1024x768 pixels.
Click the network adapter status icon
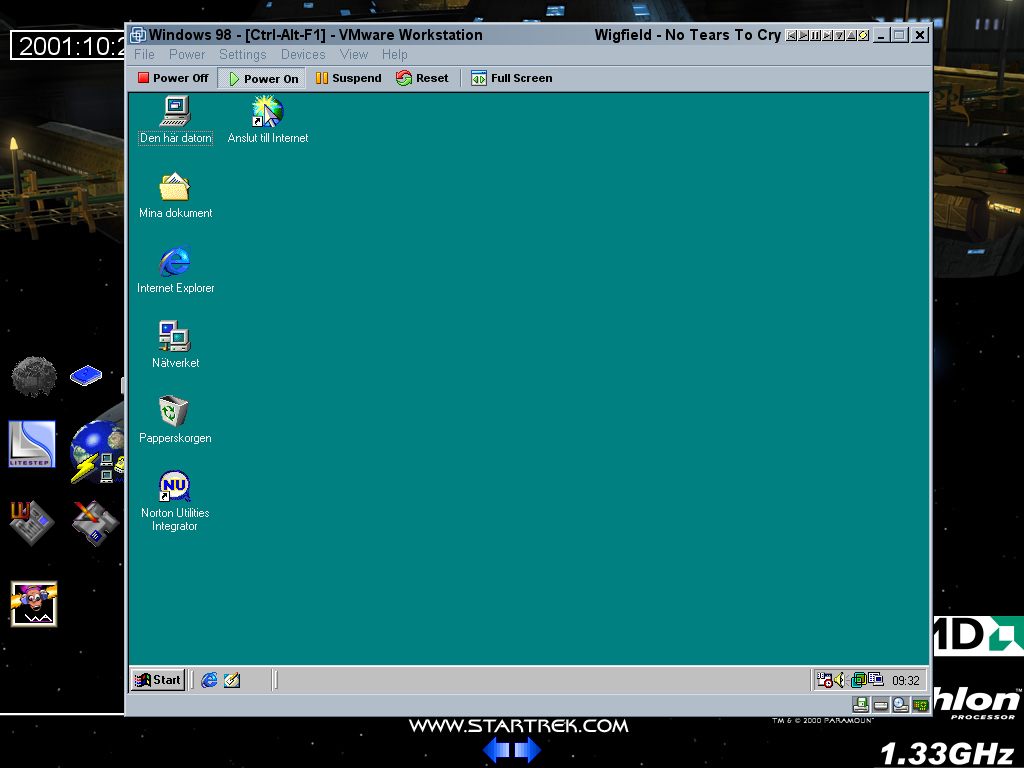click(921, 705)
